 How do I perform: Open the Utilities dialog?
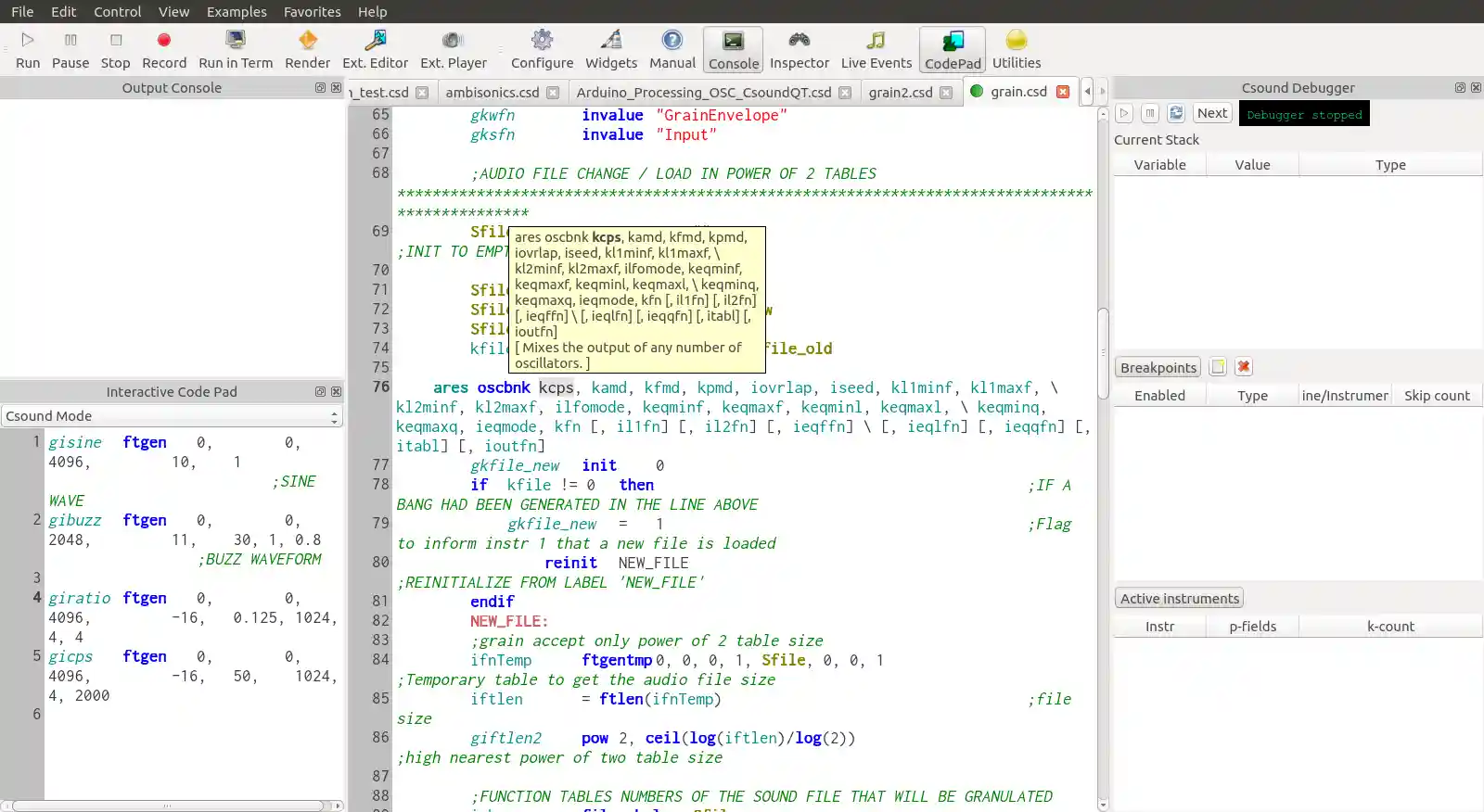(x=1017, y=50)
